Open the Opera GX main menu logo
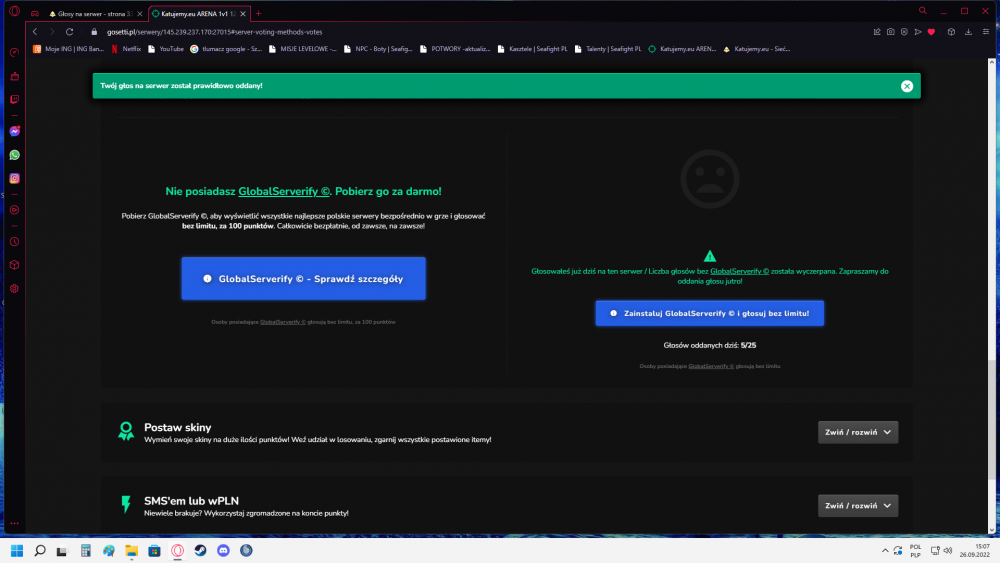 (x=14, y=11)
